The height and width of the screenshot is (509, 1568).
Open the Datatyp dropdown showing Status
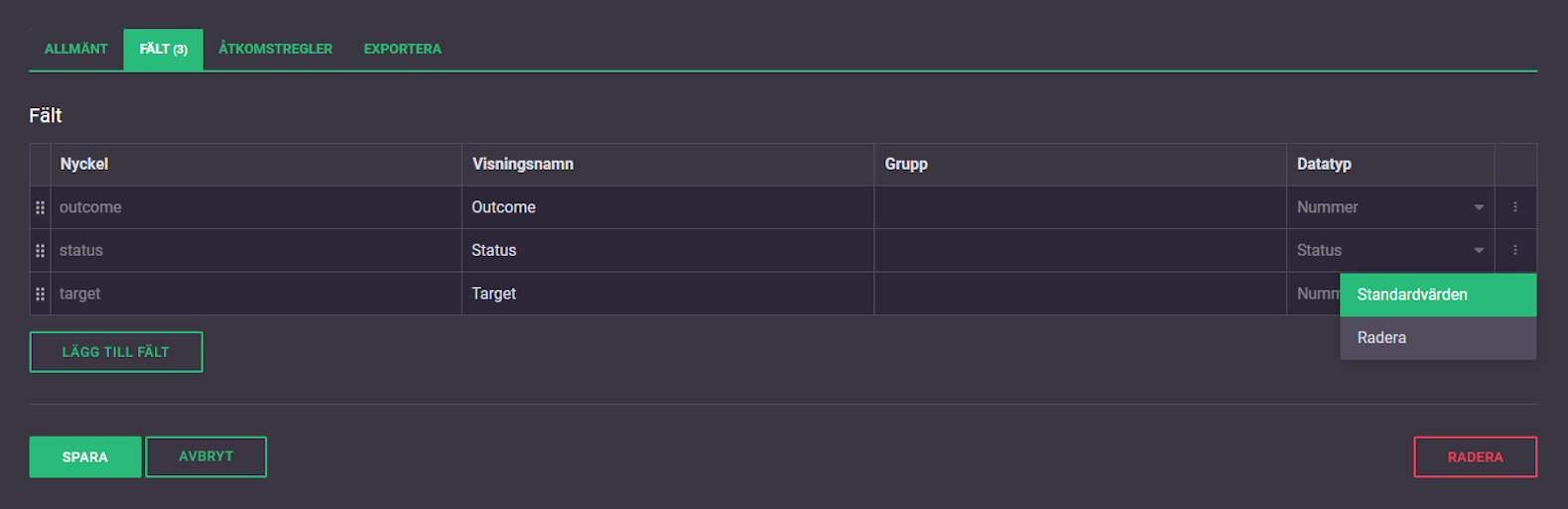click(x=1389, y=251)
